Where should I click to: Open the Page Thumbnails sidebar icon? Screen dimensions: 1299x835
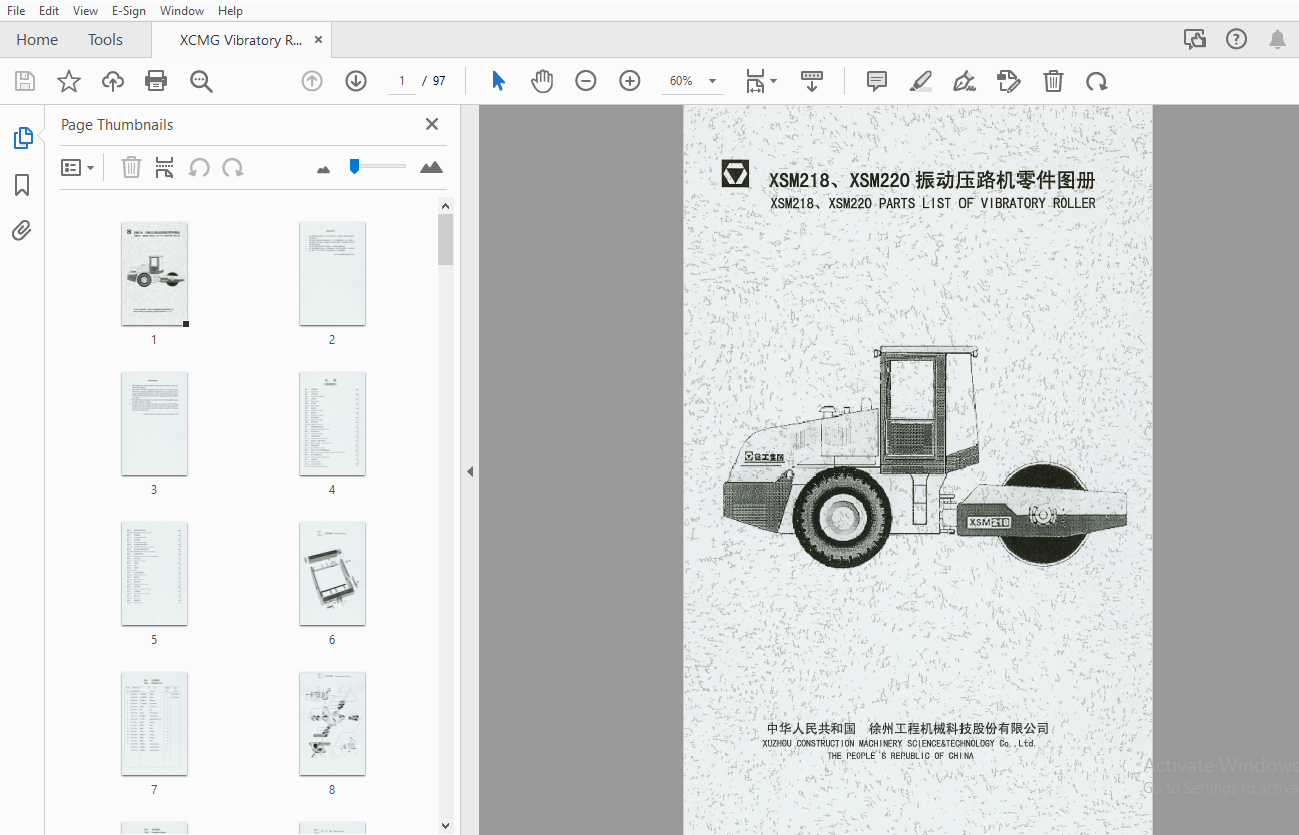tap(22, 138)
